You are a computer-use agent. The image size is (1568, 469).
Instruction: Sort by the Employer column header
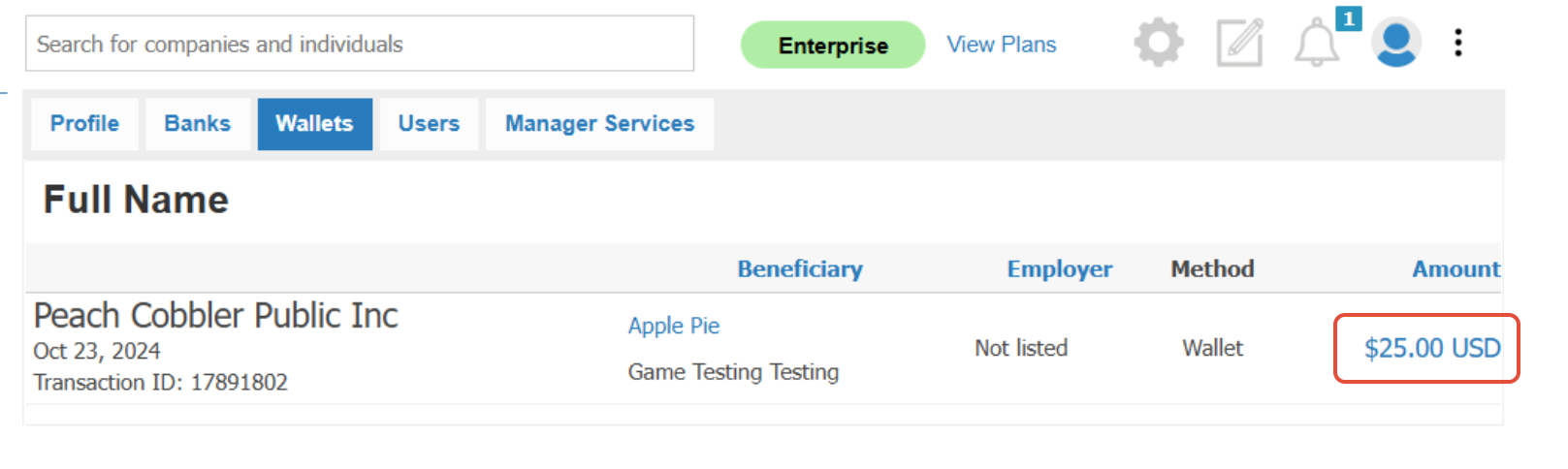(1059, 269)
